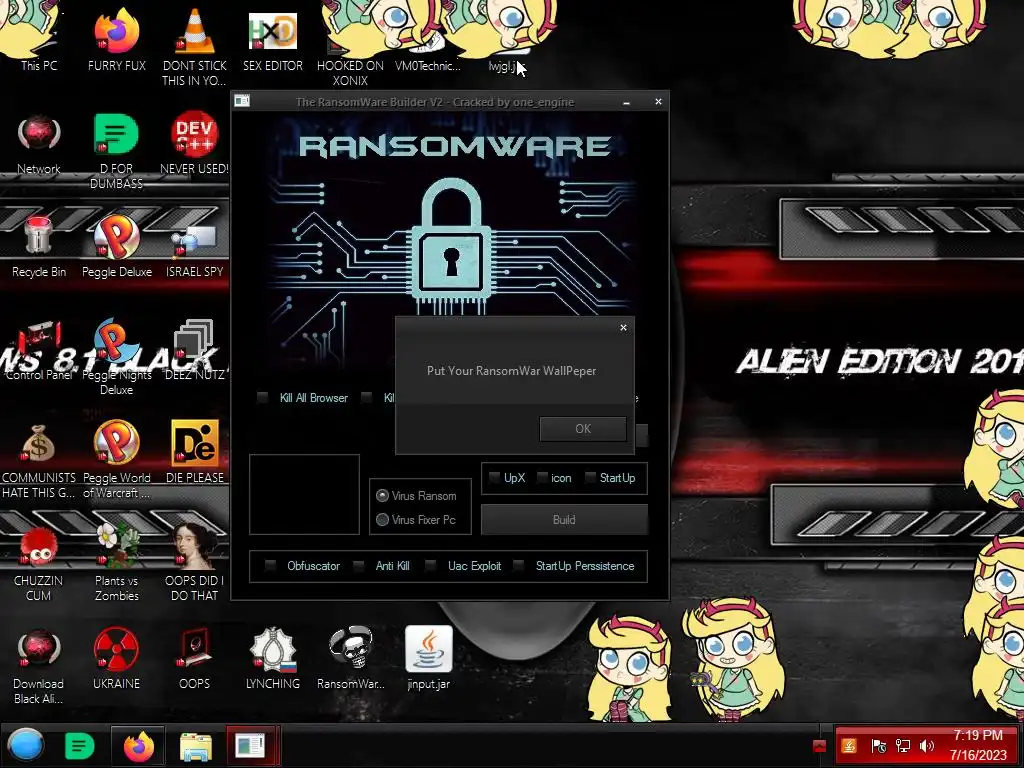Screen dimensions: 1024x768
Task: Tick the Kill All Browser checkbox
Action: [263, 397]
